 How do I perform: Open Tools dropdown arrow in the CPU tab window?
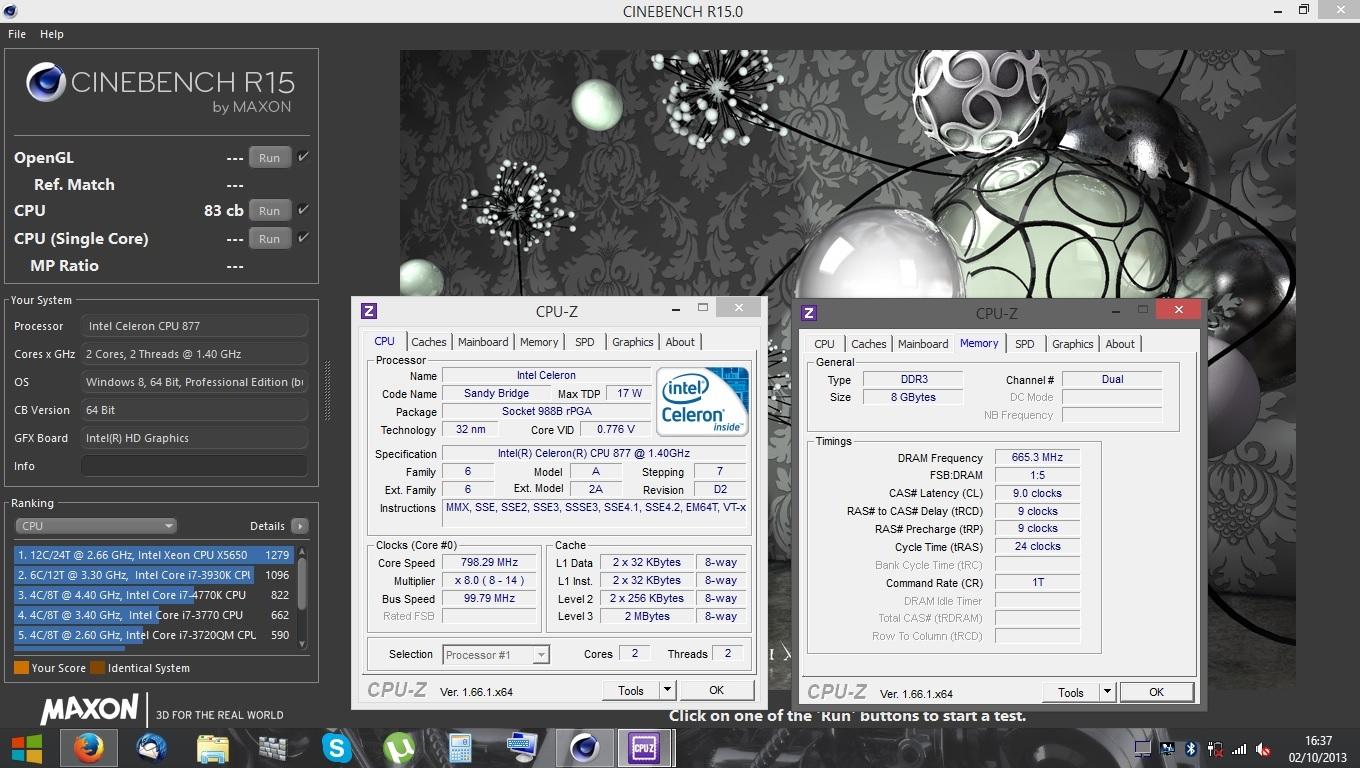click(x=668, y=690)
